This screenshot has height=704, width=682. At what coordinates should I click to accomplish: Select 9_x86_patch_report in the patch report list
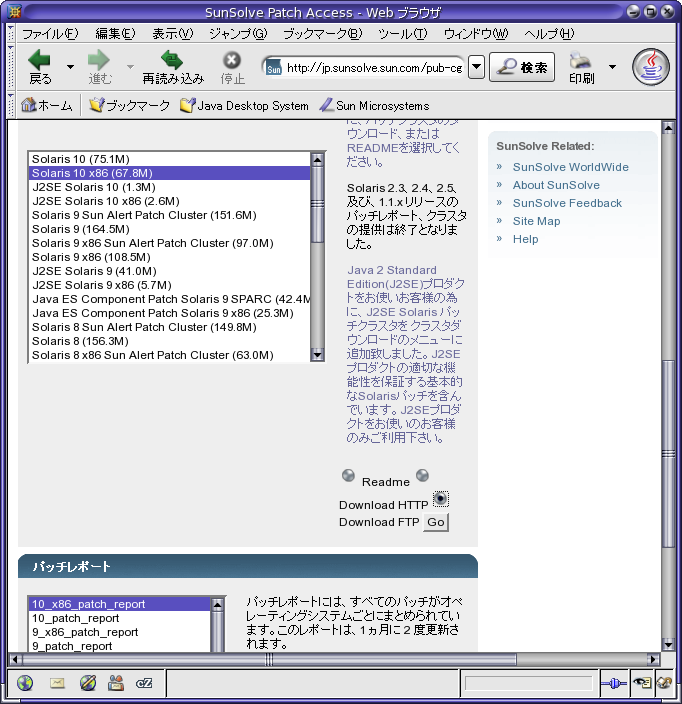click(120, 632)
